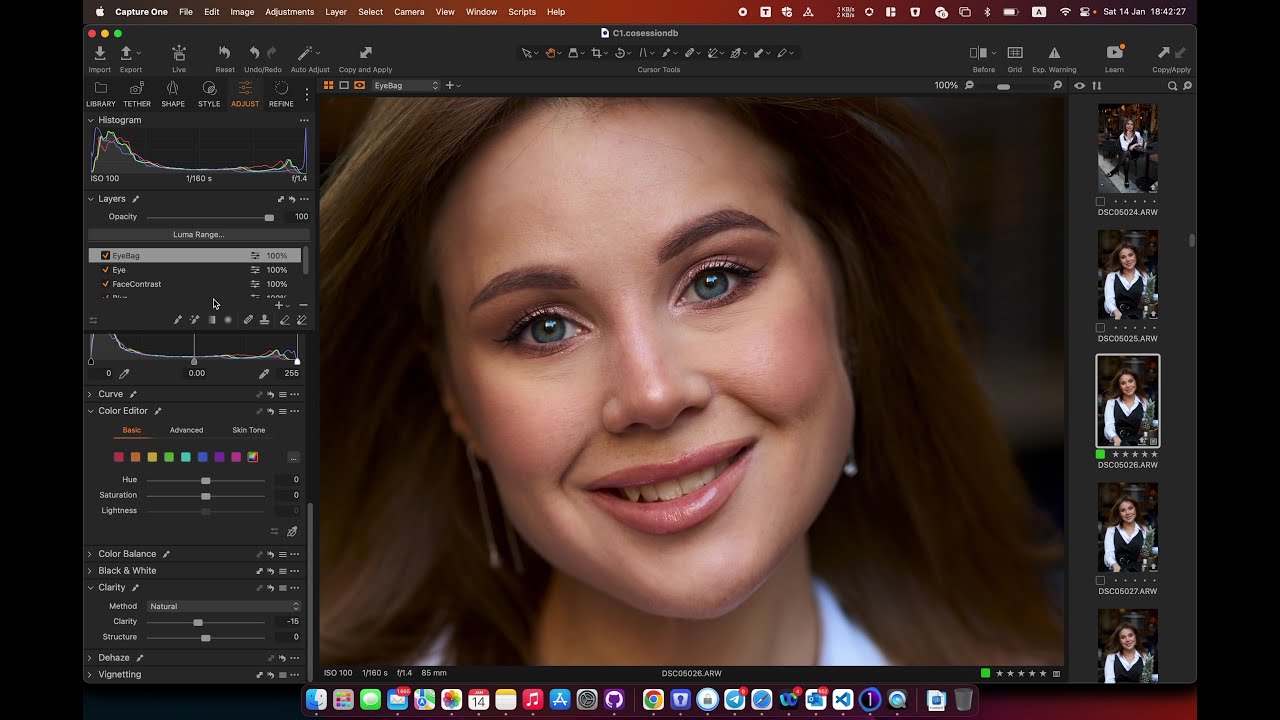Expand the Black & White panel

click(x=90, y=571)
